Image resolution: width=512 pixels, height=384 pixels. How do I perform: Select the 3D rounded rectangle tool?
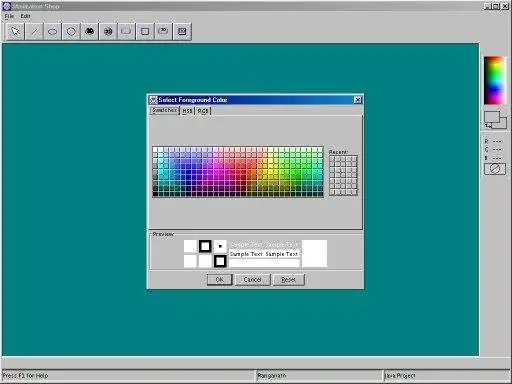click(x=163, y=32)
